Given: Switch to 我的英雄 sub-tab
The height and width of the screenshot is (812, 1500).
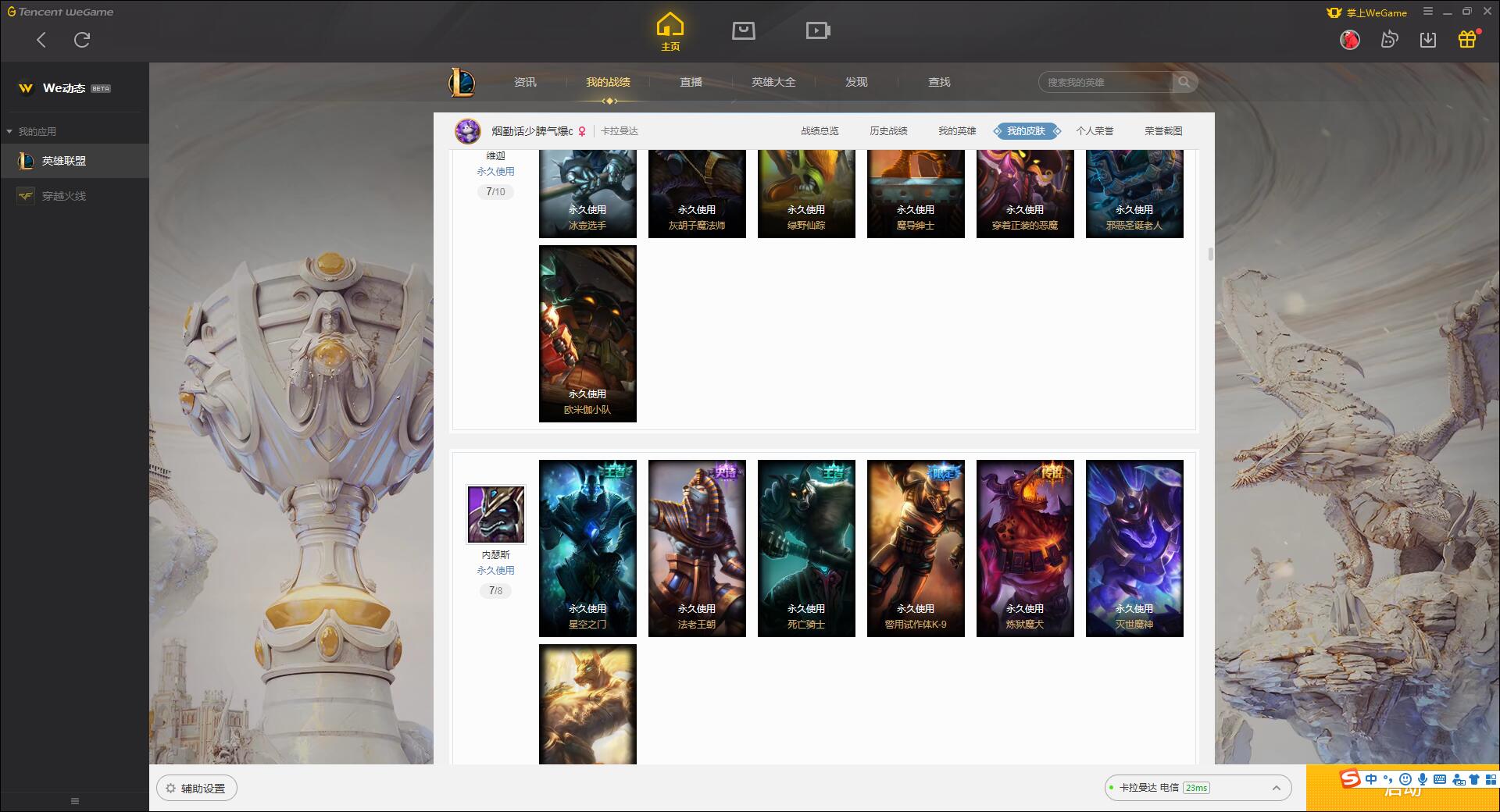Looking at the screenshot, I should (x=957, y=131).
